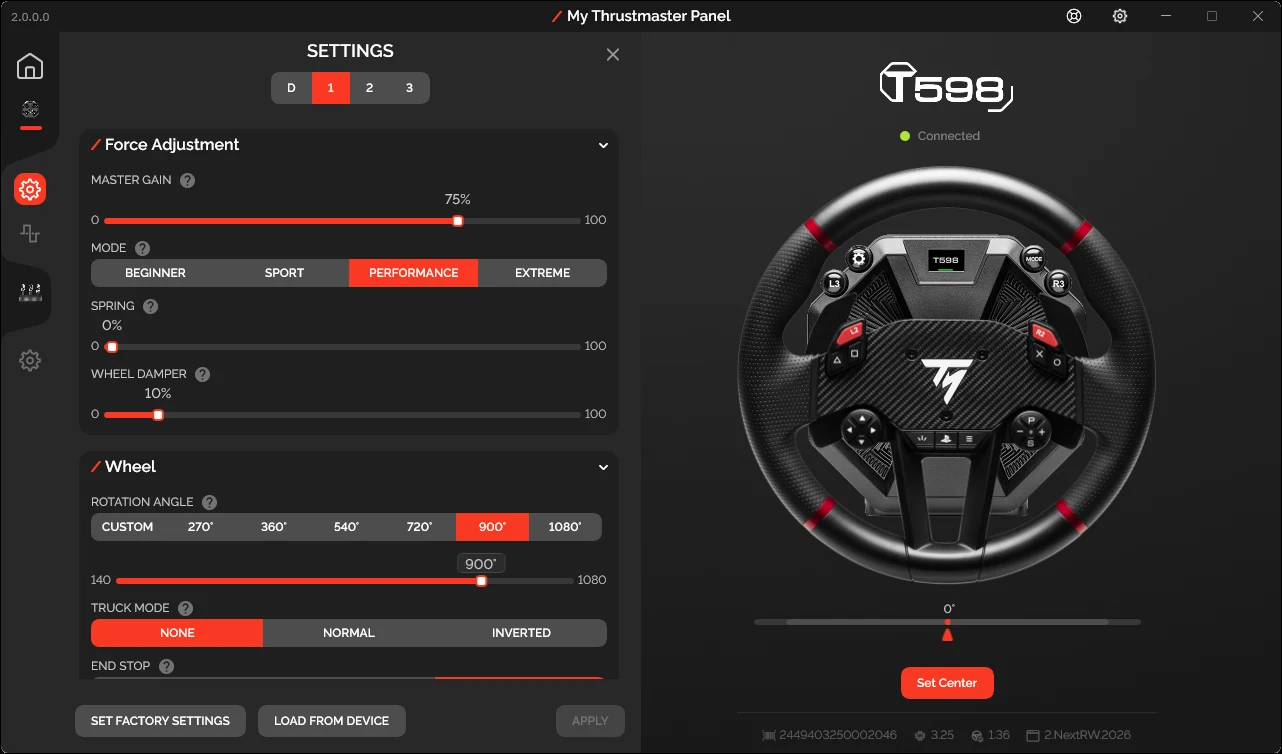Viewport: 1282px width, 754px height.
Task: Set truck mode to INVERTED
Action: click(521, 633)
